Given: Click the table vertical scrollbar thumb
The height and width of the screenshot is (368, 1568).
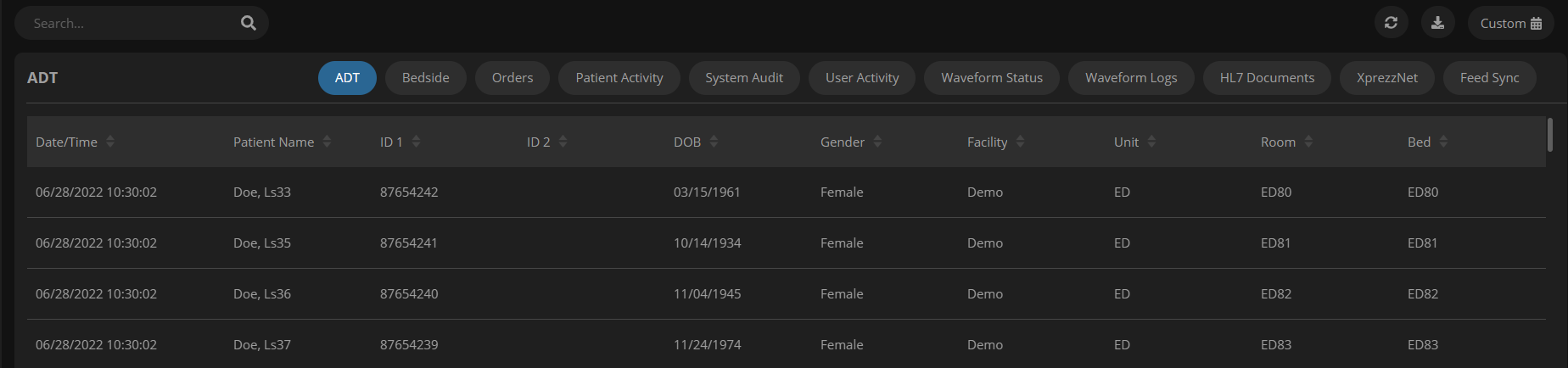Looking at the screenshot, I should click(x=1550, y=135).
